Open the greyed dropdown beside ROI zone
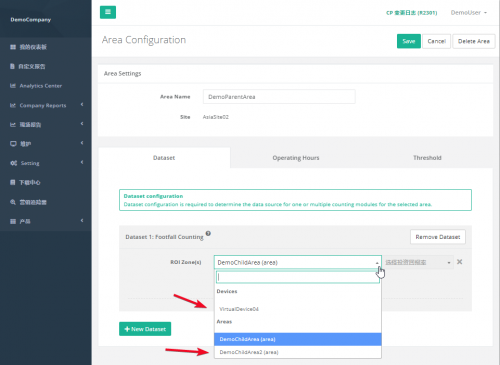 [x=418, y=262]
